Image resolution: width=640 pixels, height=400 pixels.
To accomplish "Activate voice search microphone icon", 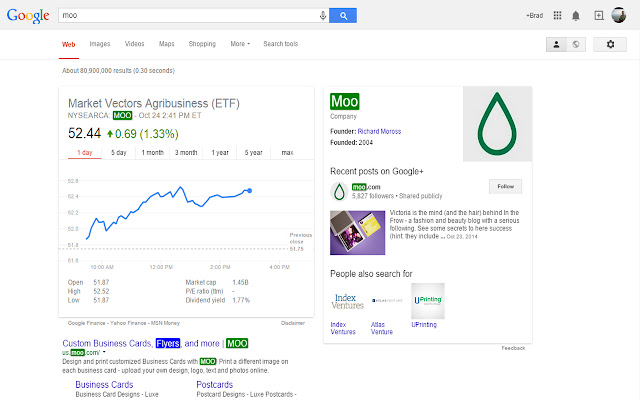I will tap(322, 16).
